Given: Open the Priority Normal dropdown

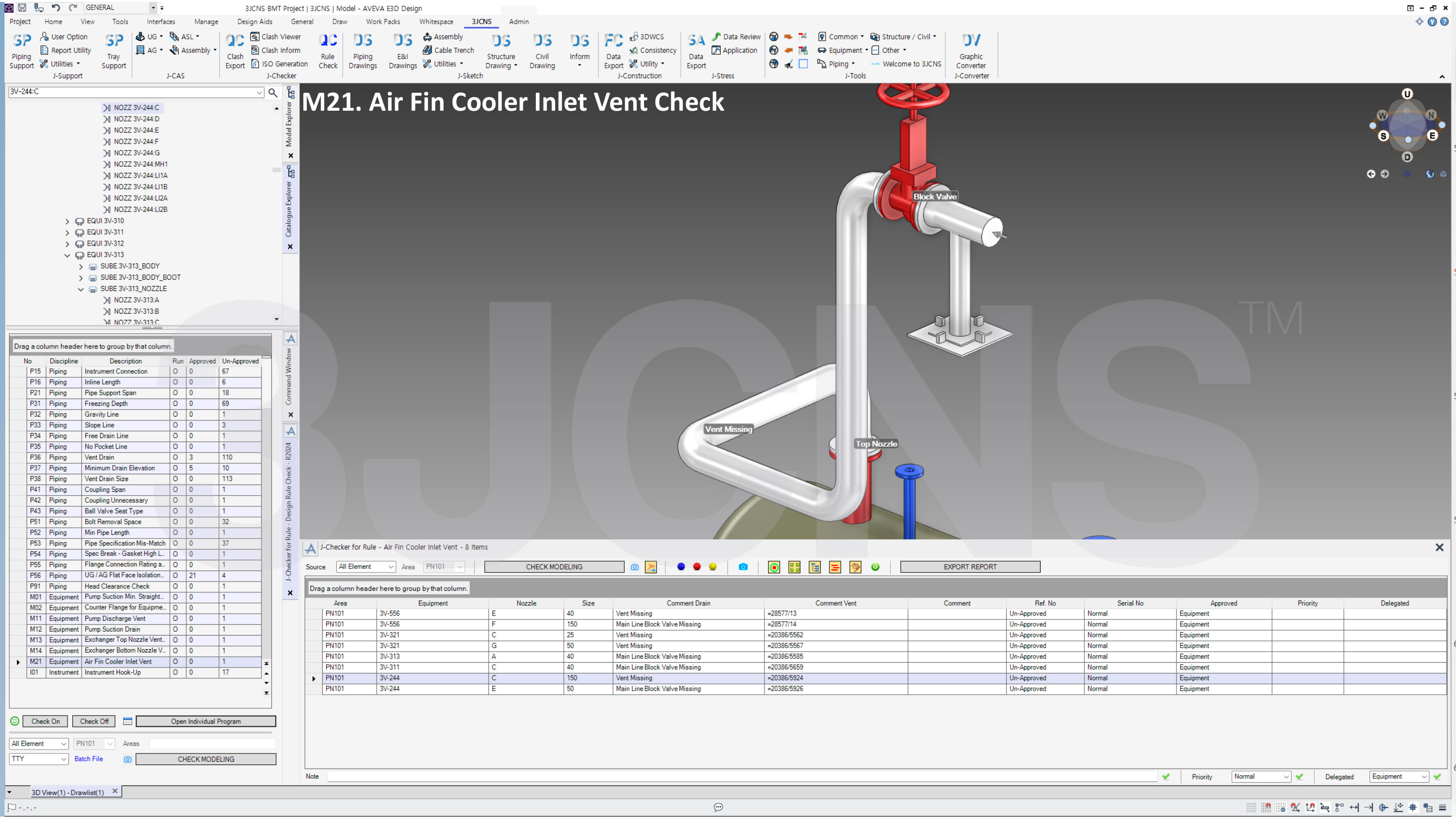Looking at the screenshot, I should [x=1261, y=777].
